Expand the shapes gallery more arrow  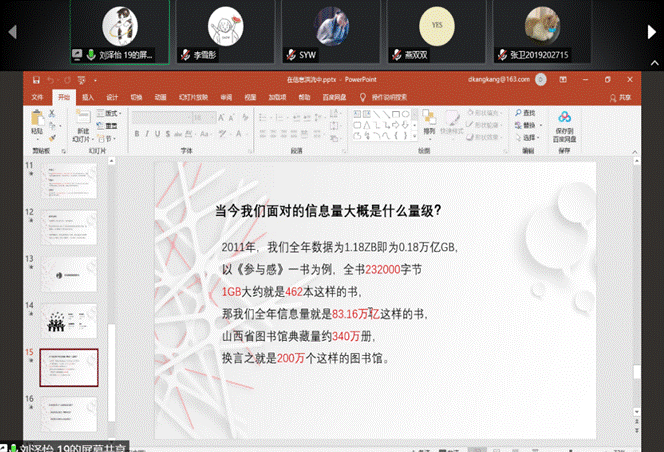[414, 134]
